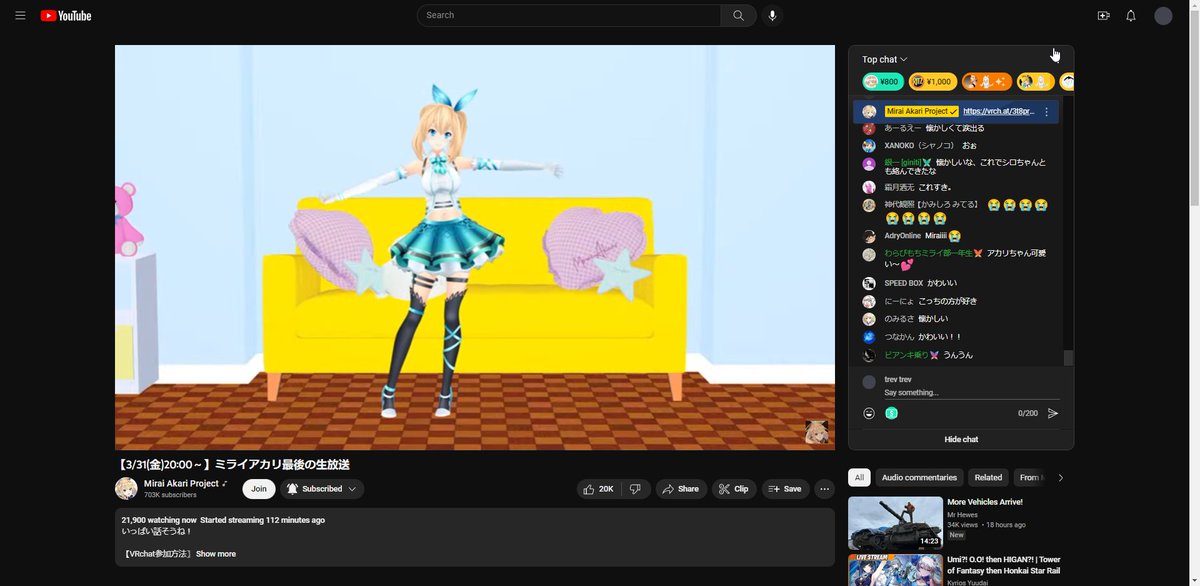This screenshot has width=1200, height=586.
Task: Click のみるさ chat author name
Action: click(899, 320)
